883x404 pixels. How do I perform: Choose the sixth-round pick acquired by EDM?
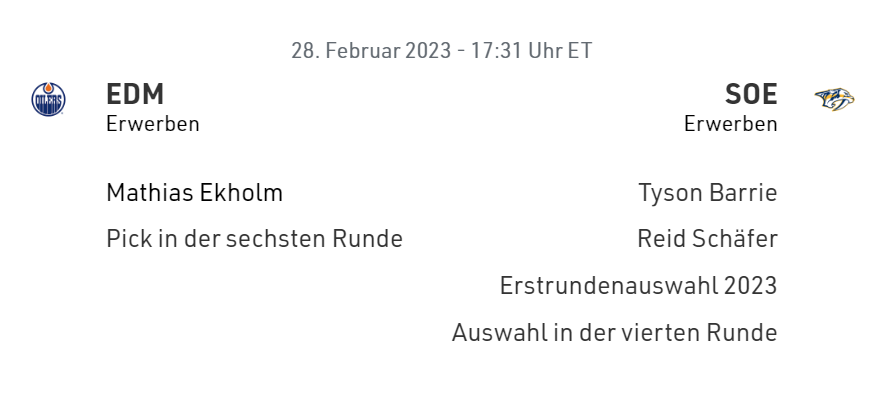(254, 239)
